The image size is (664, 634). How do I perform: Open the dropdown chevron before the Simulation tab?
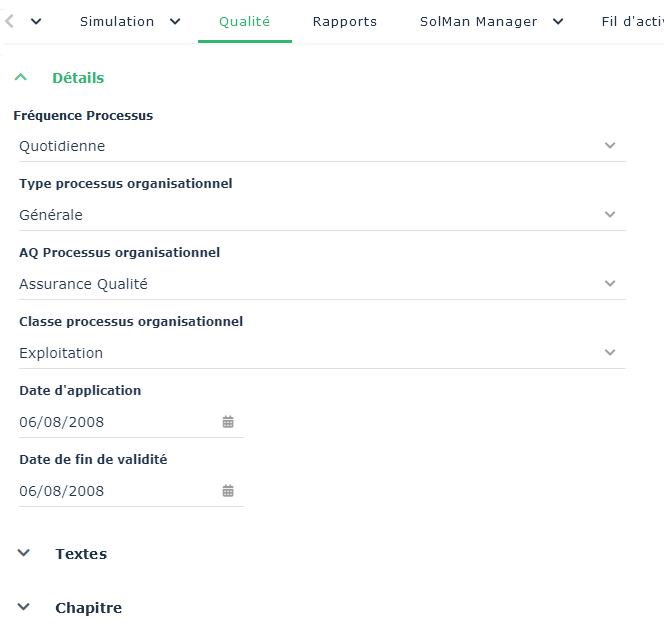click(37, 22)
